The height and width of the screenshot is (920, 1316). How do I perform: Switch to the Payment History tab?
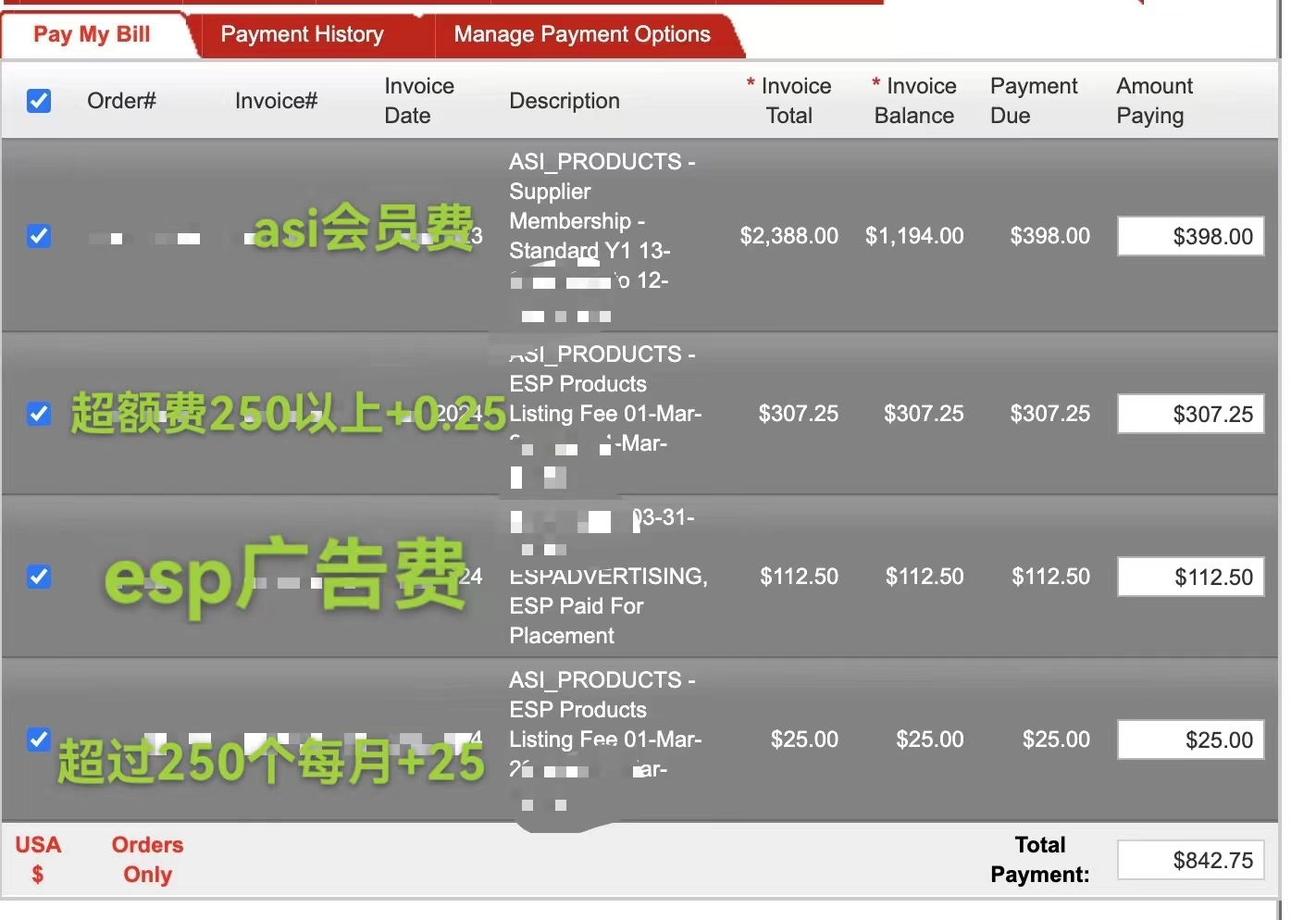[x=303, y=35]
